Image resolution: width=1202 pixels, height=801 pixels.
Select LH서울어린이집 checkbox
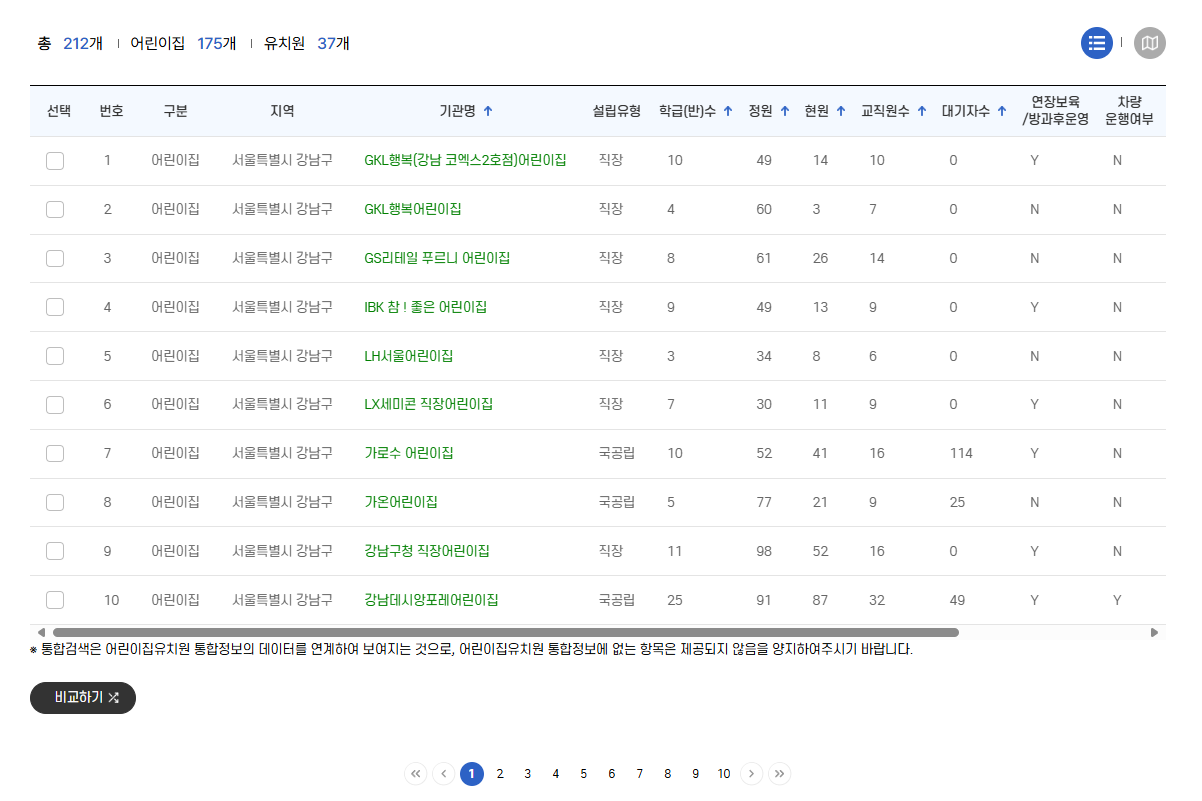tap(55, 356)
